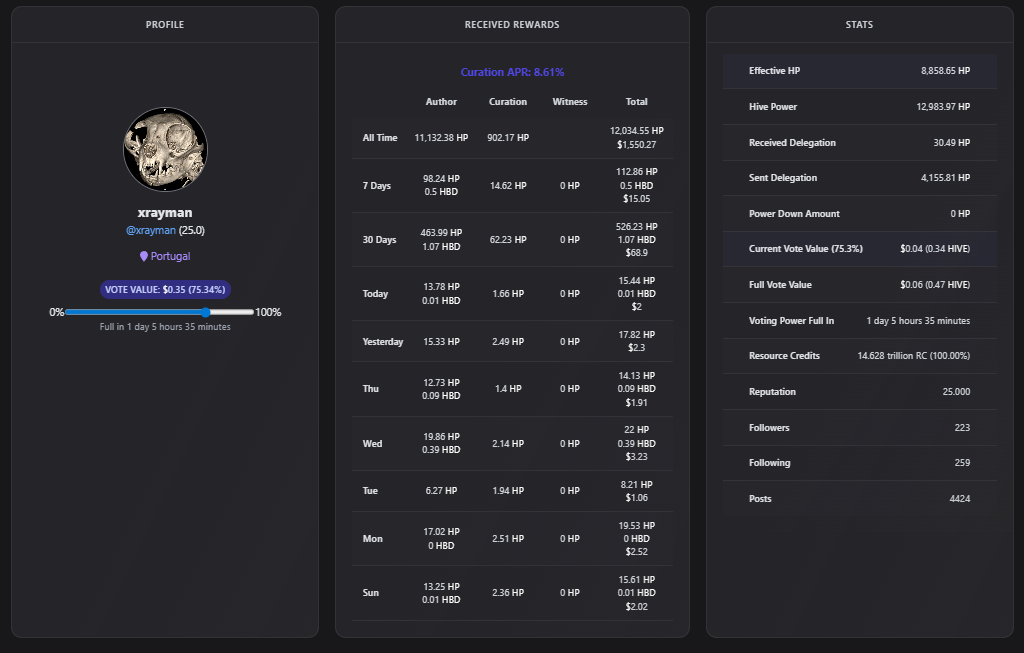Click the voting power slider handle
This screenshot has height=653, width=1024.
(206, 312)
